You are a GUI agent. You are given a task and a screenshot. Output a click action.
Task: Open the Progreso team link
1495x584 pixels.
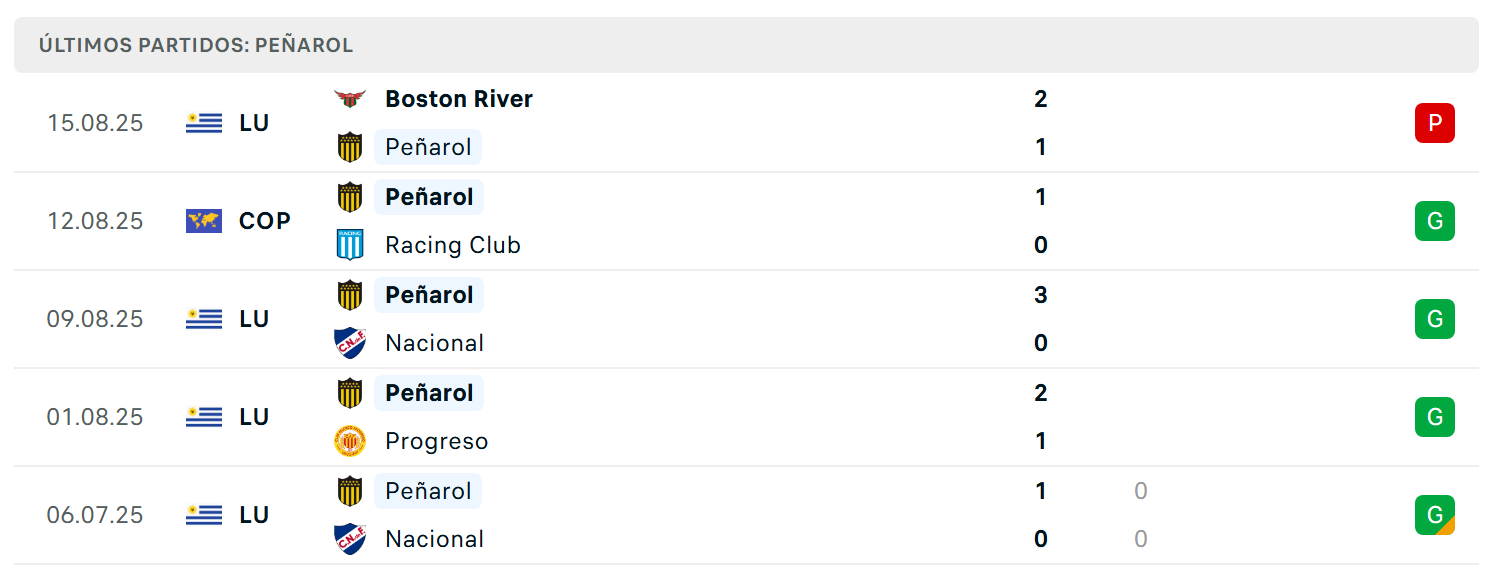437,441
